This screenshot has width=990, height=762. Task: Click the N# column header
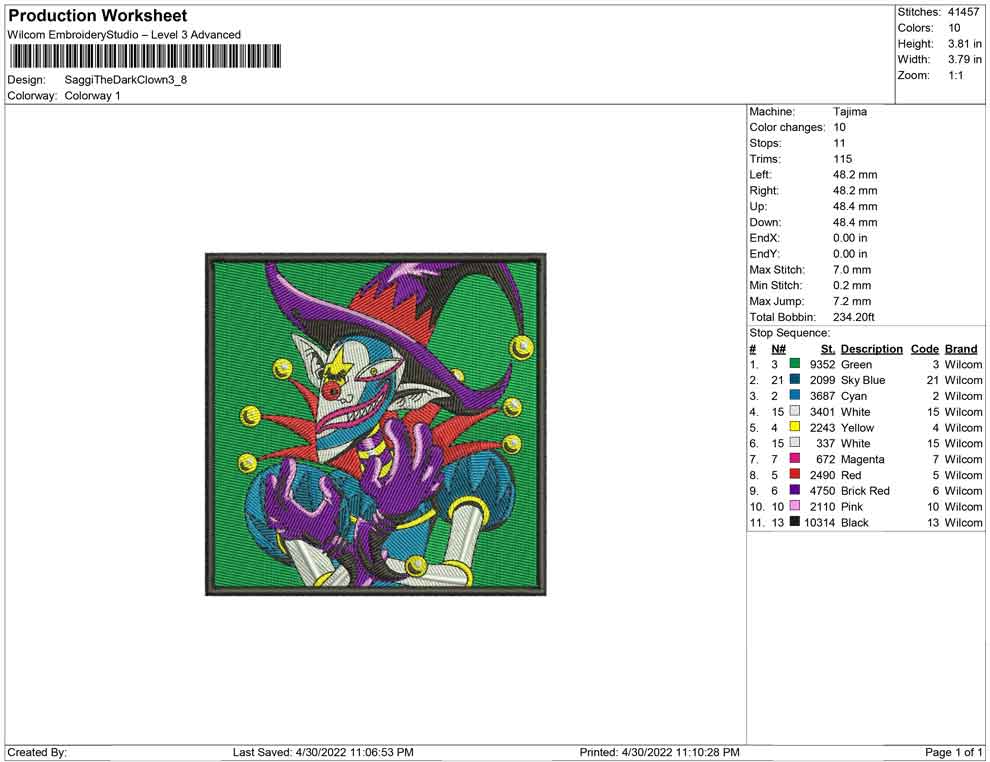click(778, 349)
